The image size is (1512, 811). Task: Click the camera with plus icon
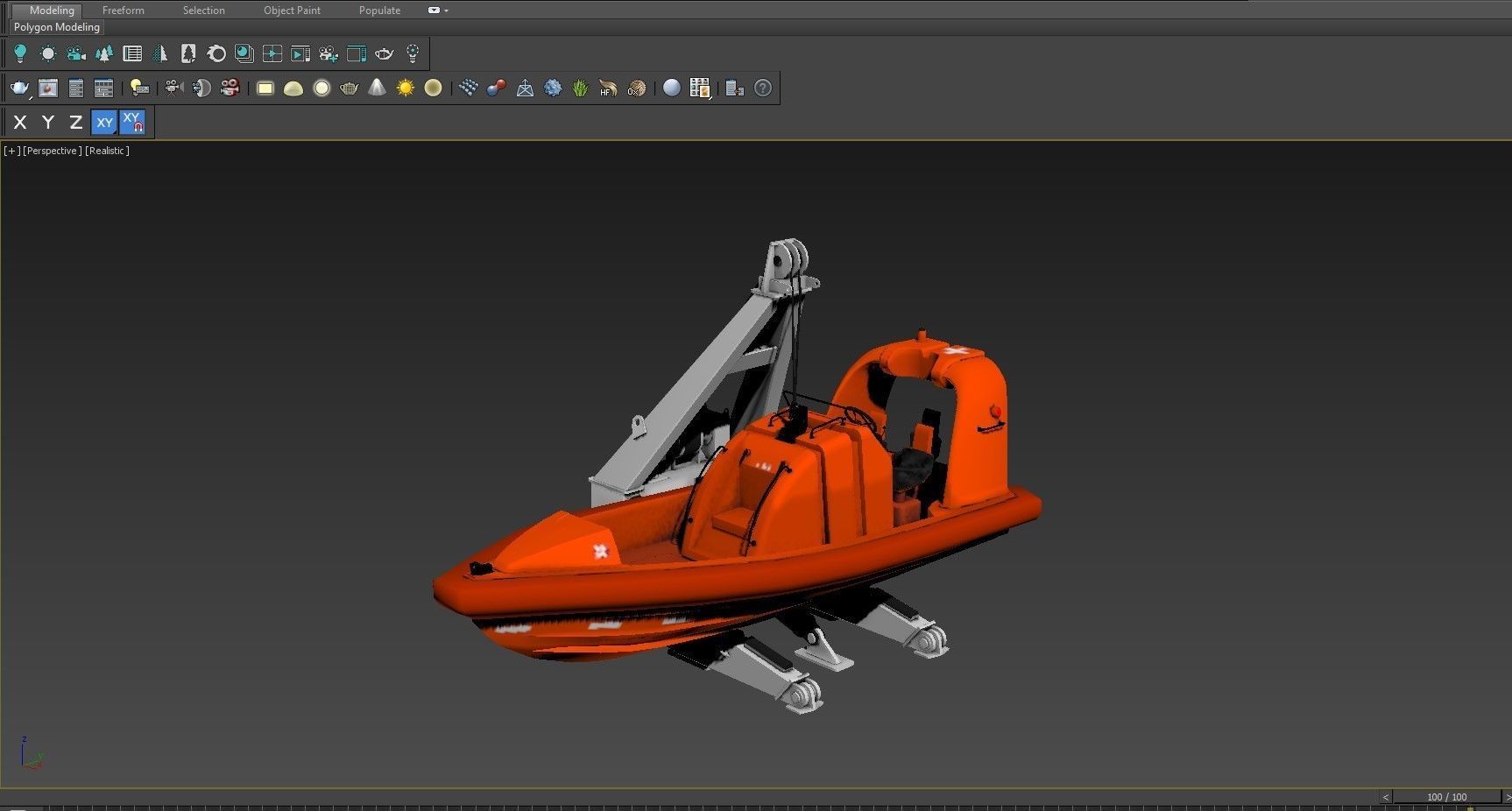(329, 53)
